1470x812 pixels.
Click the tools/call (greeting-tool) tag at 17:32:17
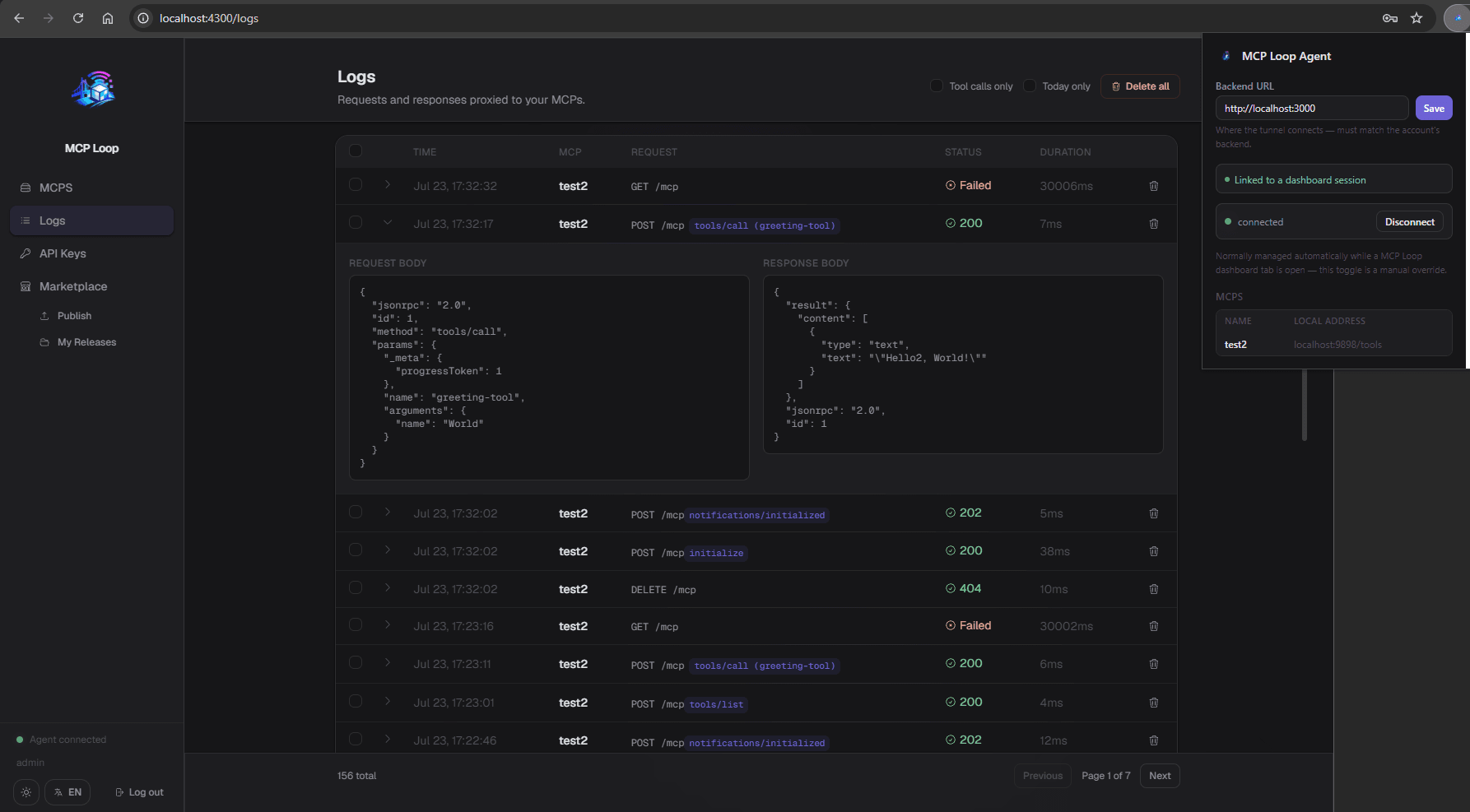click(765, 225)
